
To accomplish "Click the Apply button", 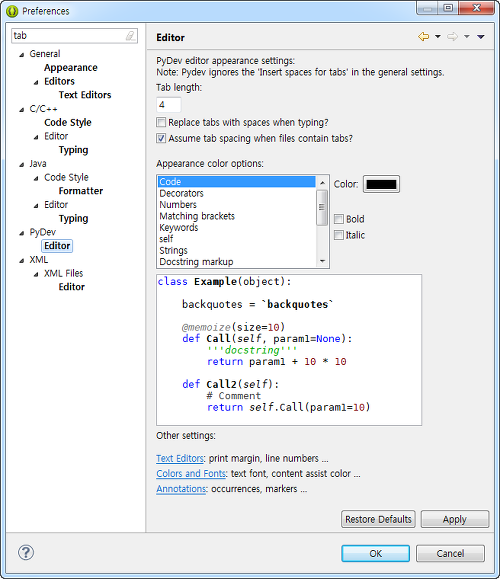I will point(455,519).
